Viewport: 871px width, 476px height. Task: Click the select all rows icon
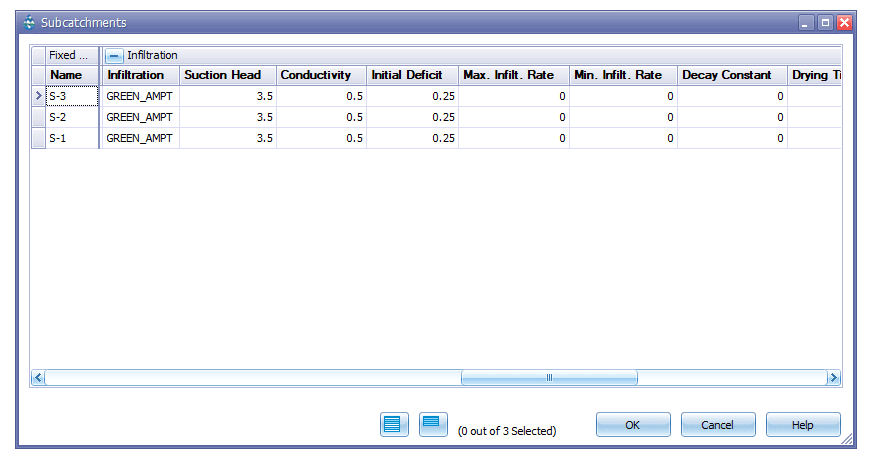pos(394,424)
